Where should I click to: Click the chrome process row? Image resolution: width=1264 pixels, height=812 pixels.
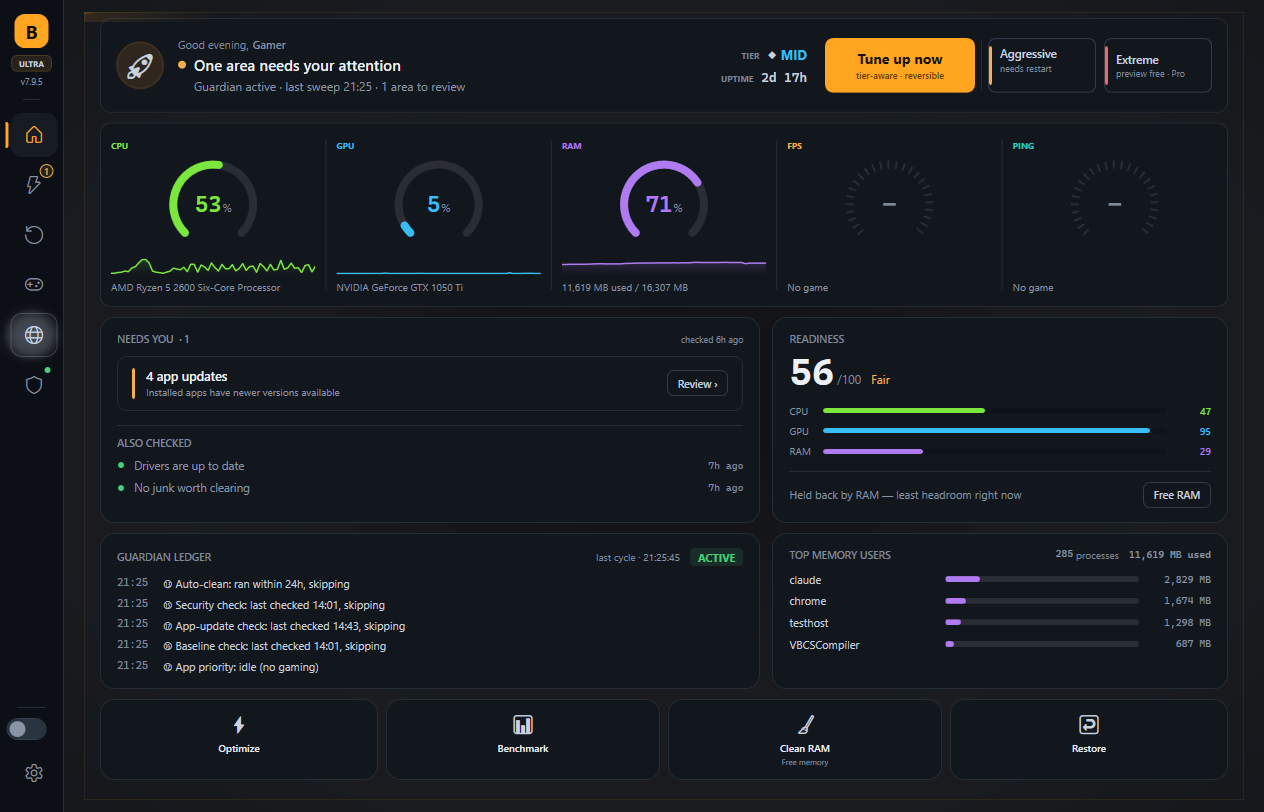coord(1000,601)
